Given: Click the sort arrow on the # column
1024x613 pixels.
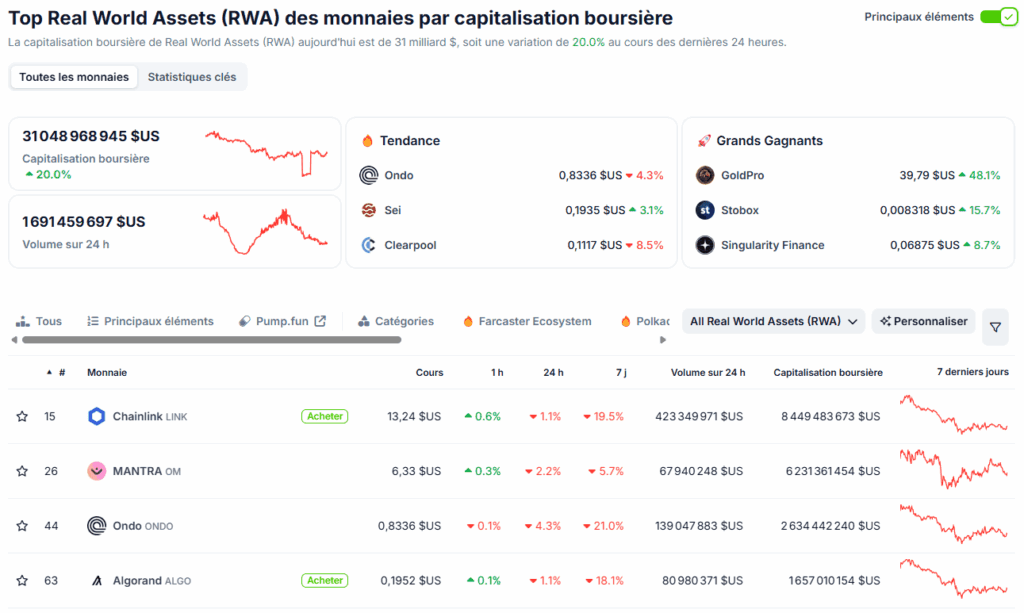Looking at the screenshot, I should click(x=49, y=371).
